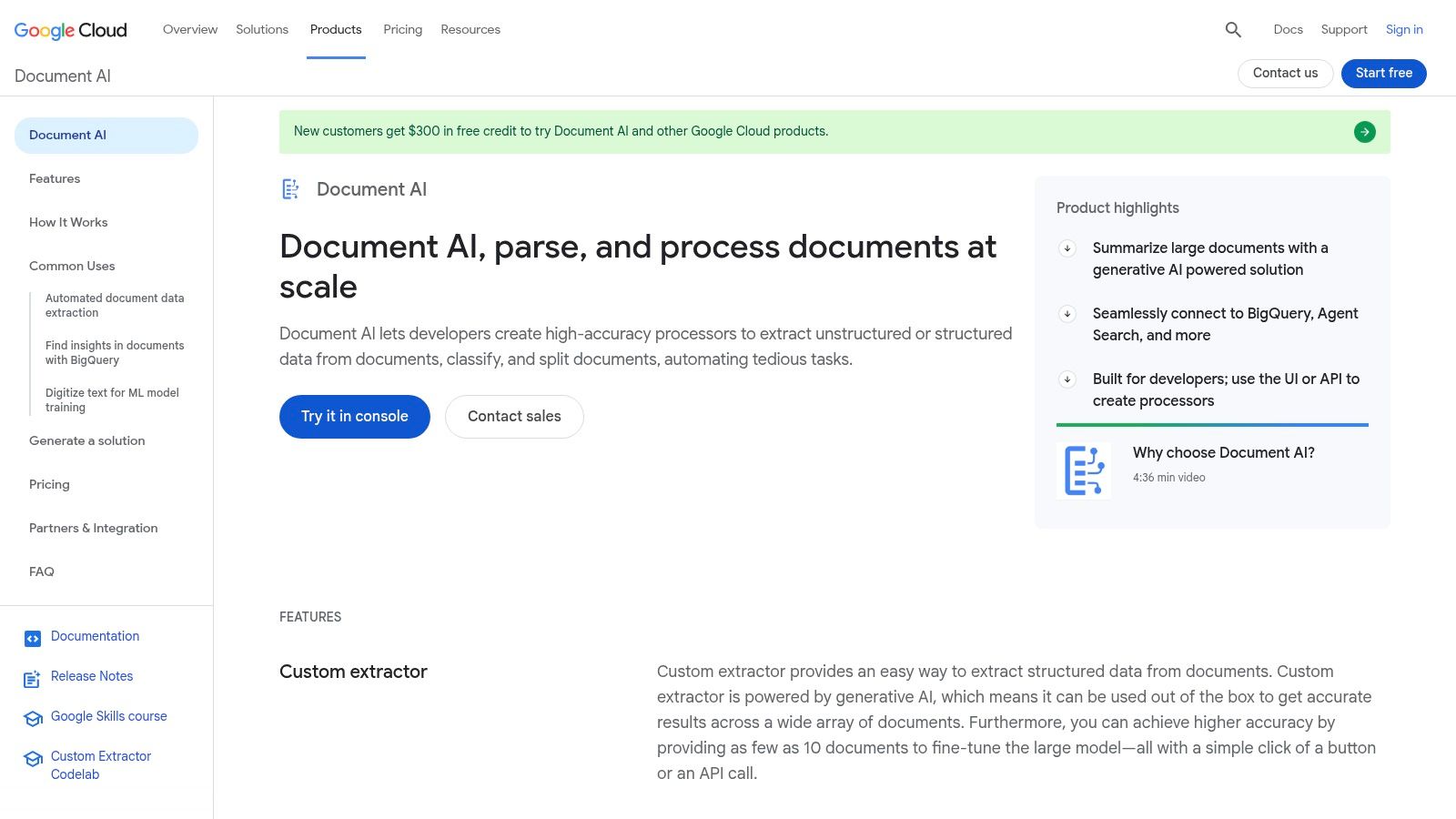Click the Contact us button
1456x819 pixels.
pos(1285,73)
